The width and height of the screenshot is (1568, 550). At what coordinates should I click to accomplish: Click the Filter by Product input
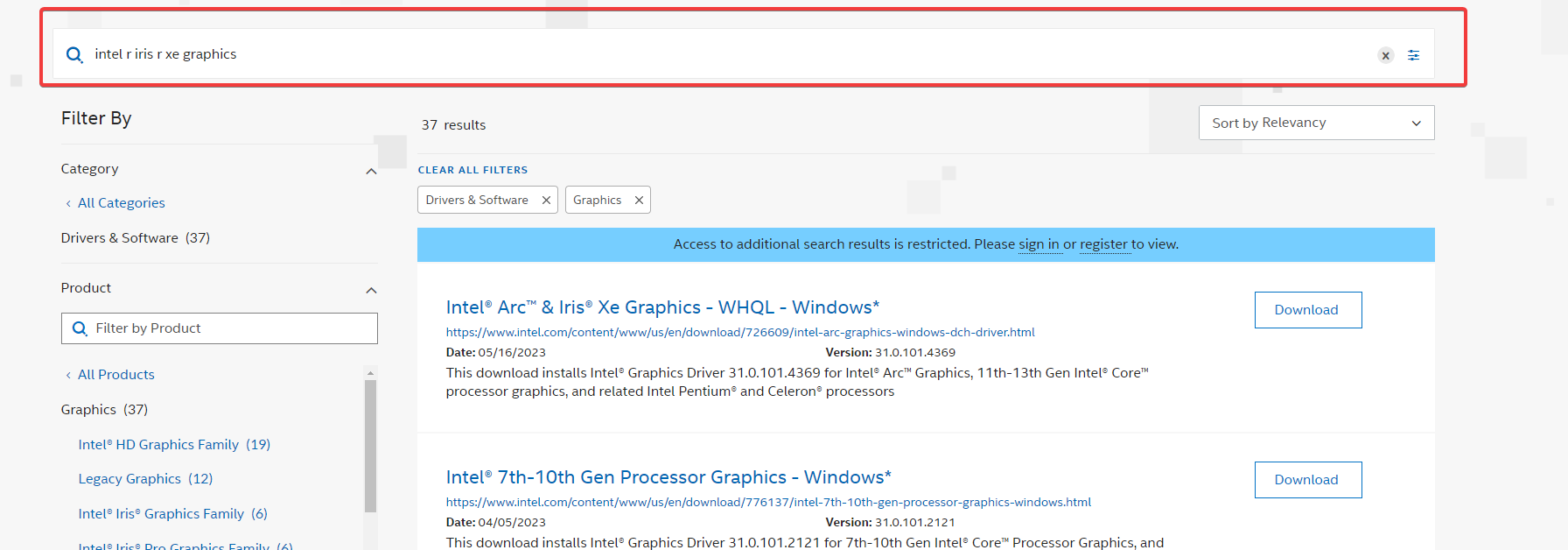[220, 328]
